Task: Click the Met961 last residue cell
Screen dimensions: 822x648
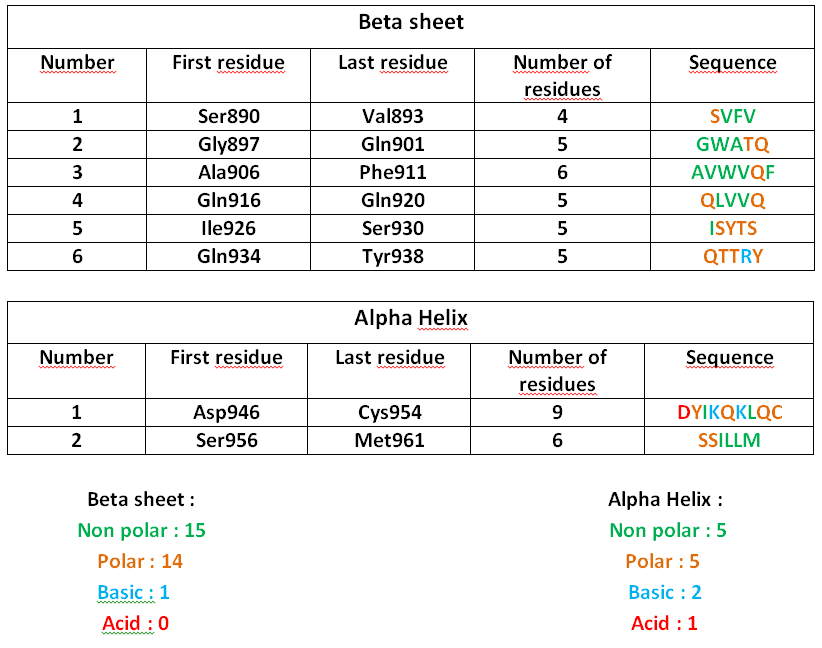Action: click(x=390, y=440)
